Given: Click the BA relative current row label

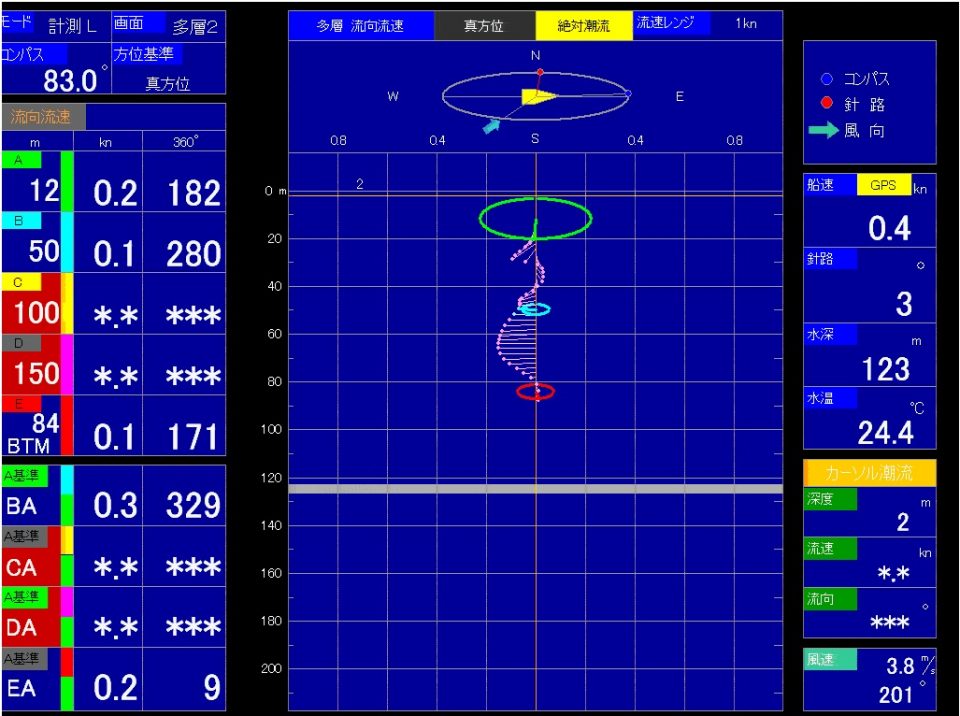Looking at the screenshot, I should 21,506.
